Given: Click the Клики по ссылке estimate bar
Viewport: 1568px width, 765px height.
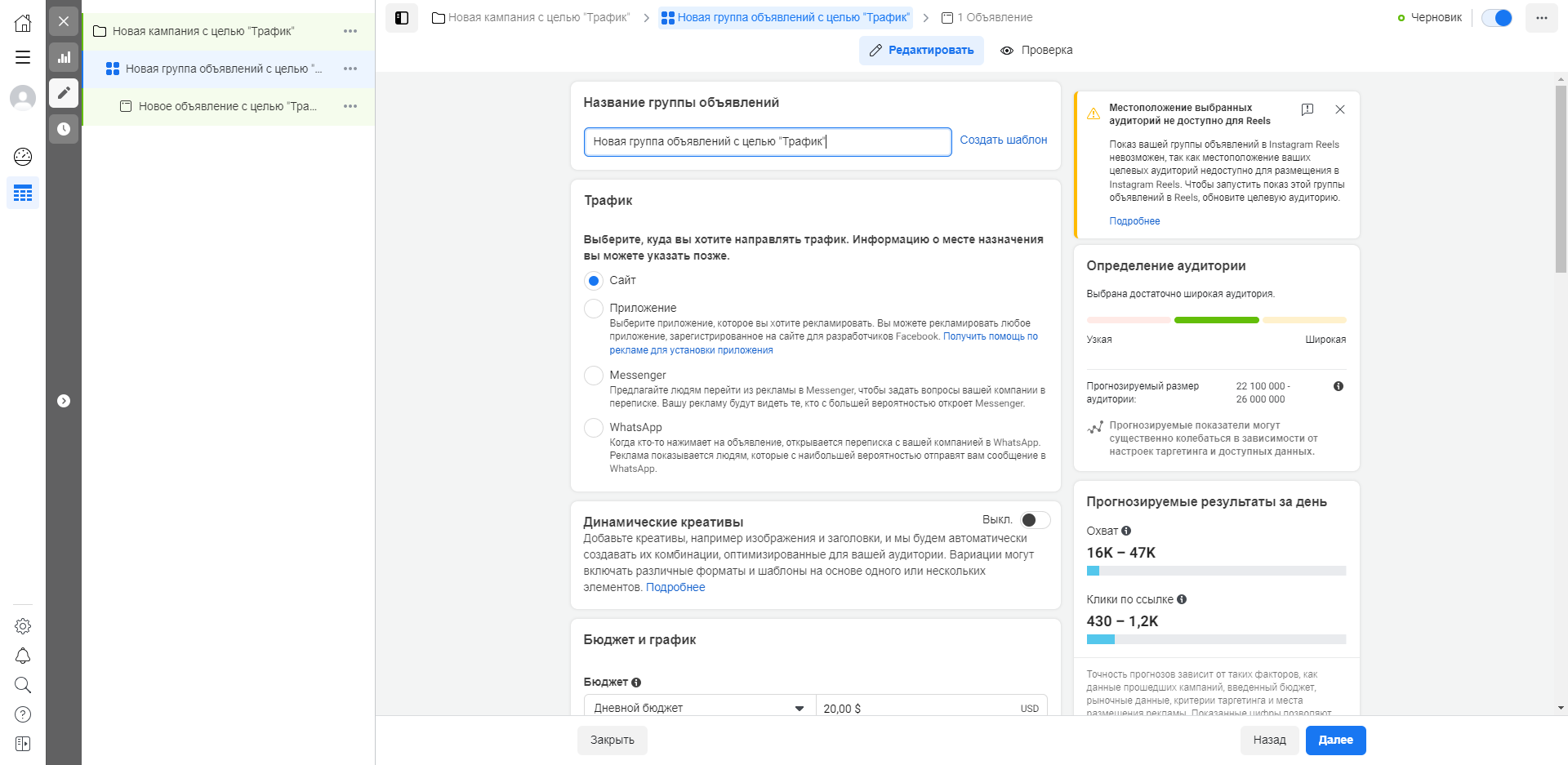Looking at the screenshot, I should [x=1216, y=639].
